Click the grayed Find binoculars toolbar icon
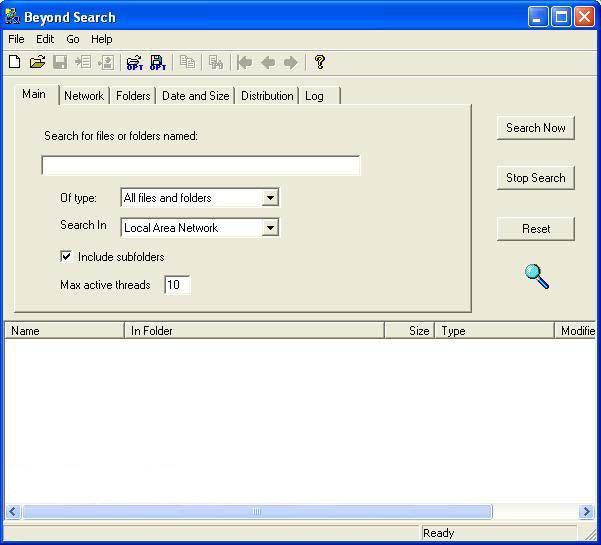The width and height of the screenshot is (601, 545). click(216, 62)
